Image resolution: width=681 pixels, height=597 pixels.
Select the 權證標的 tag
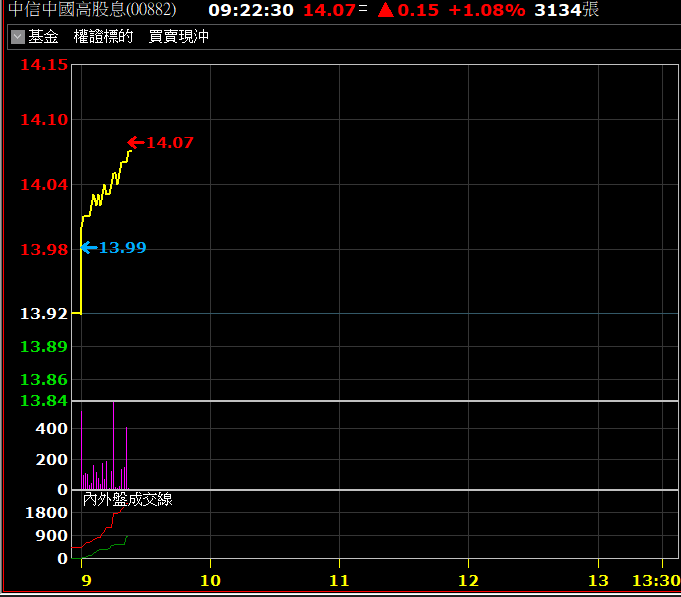click(x=103, y=37)
